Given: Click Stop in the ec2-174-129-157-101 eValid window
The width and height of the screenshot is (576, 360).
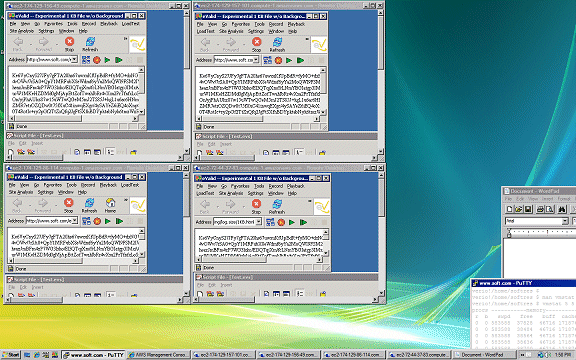Looking at the screenshot, I should [256, 44].
